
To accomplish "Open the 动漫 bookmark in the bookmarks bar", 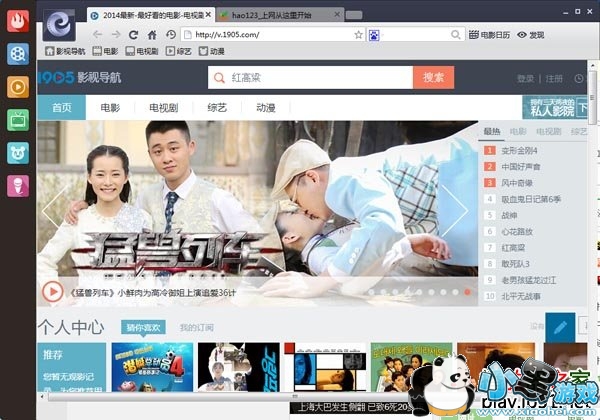I will [x=212, y=51].
